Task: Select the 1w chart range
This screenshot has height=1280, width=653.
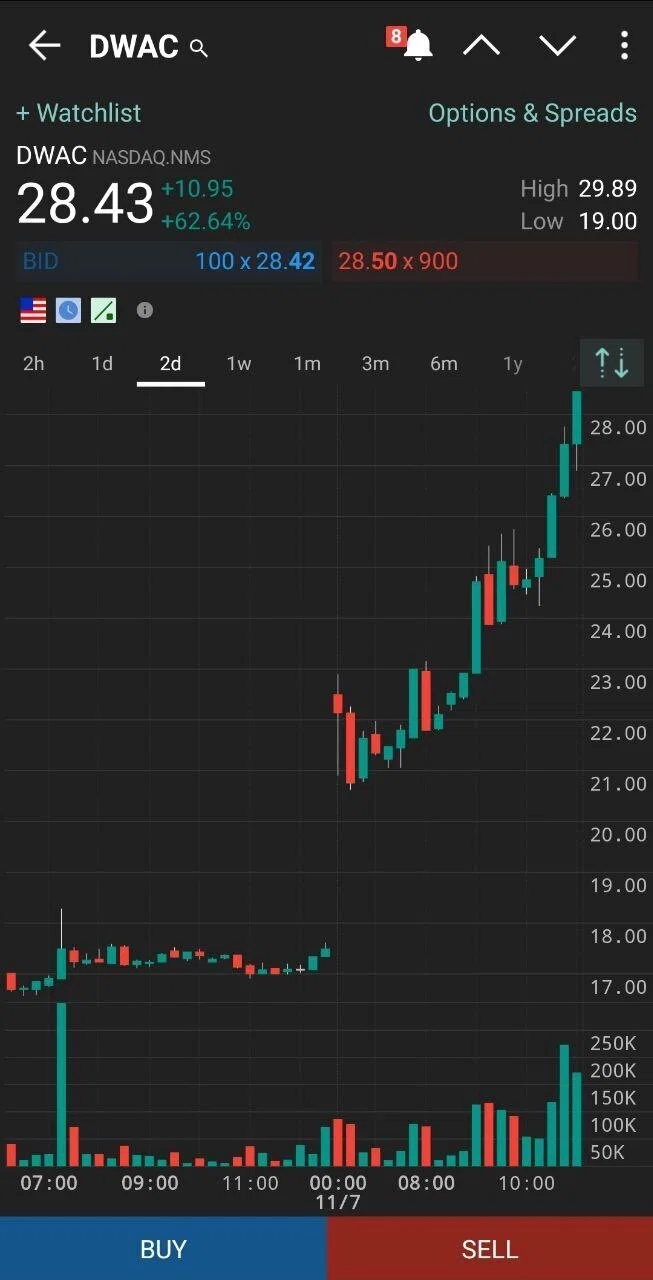Action: click(x=239, y=364)
